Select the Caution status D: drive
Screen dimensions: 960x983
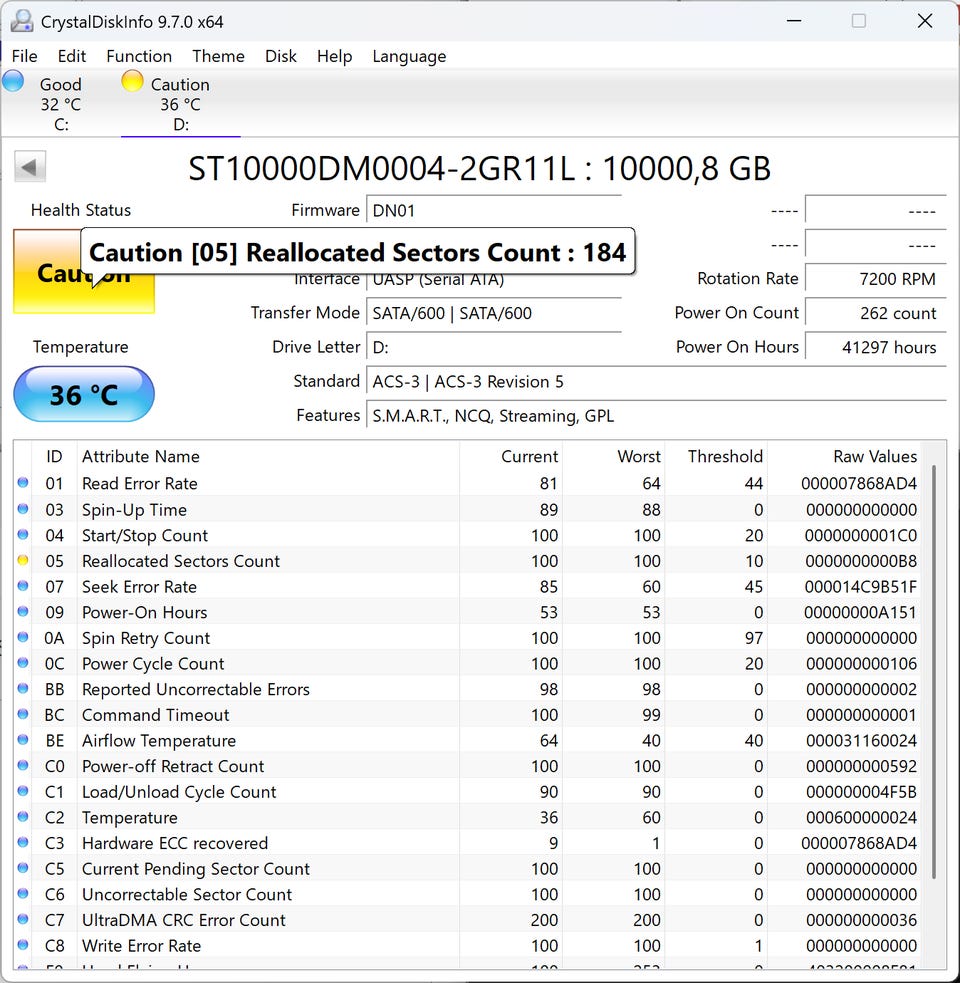[180, 104]
